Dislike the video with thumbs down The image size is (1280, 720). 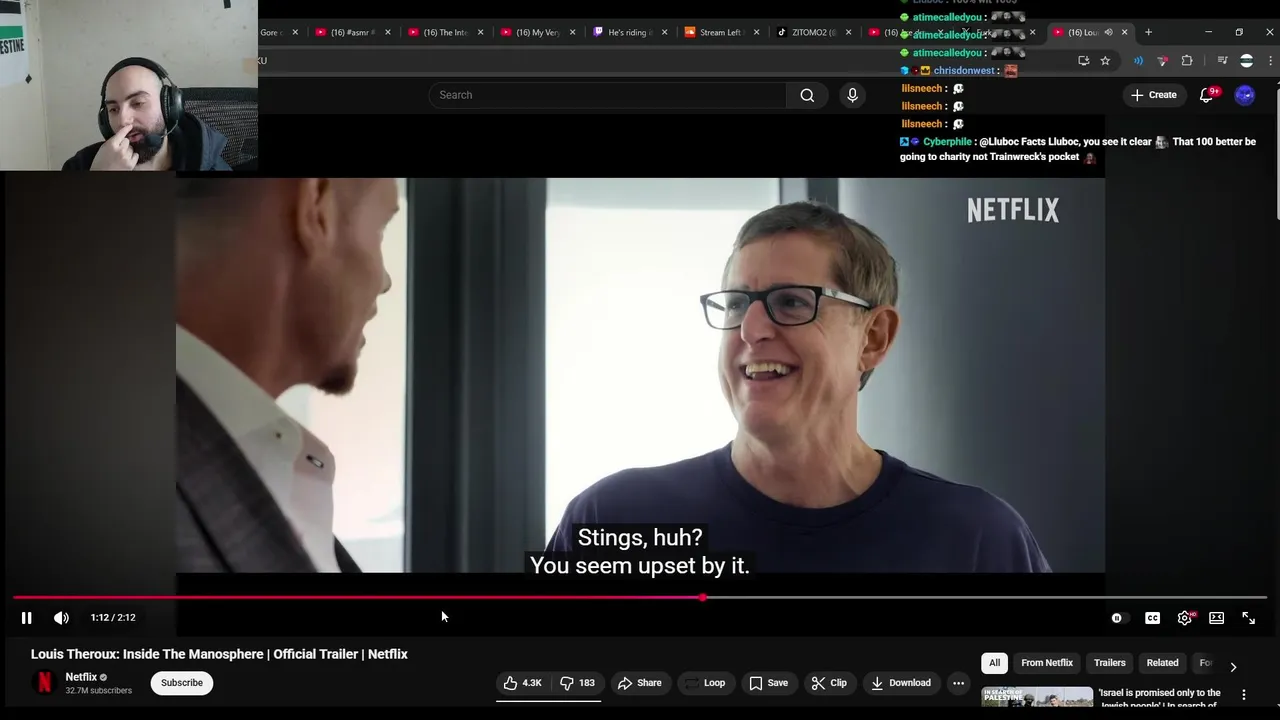tap(577, 683)
